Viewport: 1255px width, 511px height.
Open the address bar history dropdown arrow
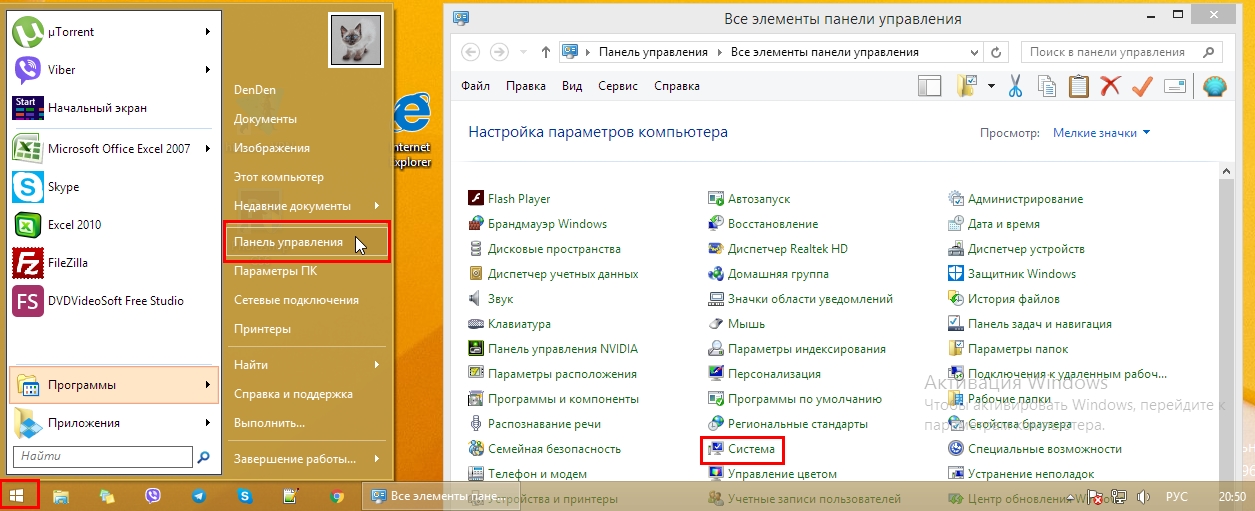point(972,52)
